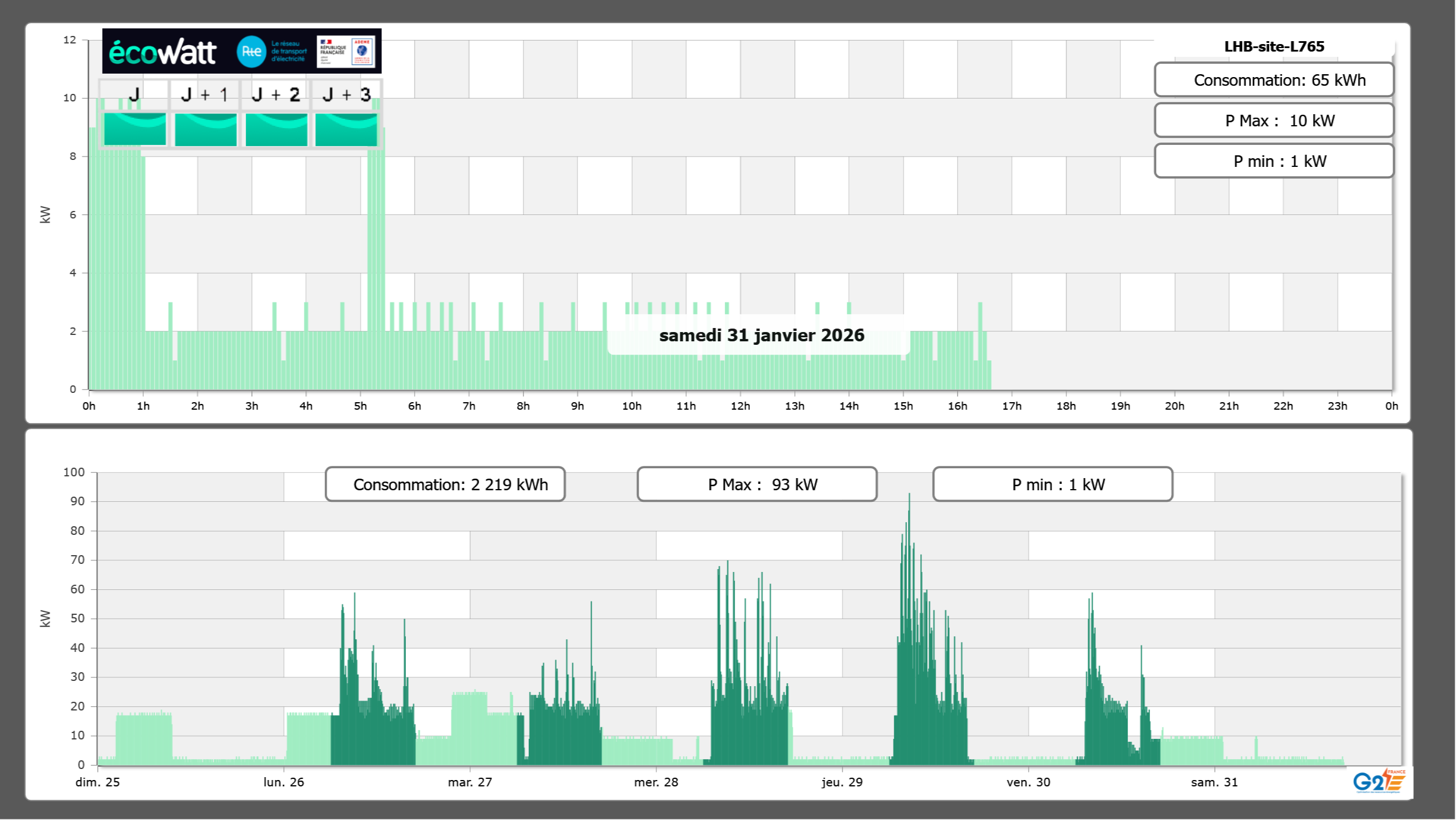Click the green J + 2 signal icon
1456x820 pixels.
[276, 129]
